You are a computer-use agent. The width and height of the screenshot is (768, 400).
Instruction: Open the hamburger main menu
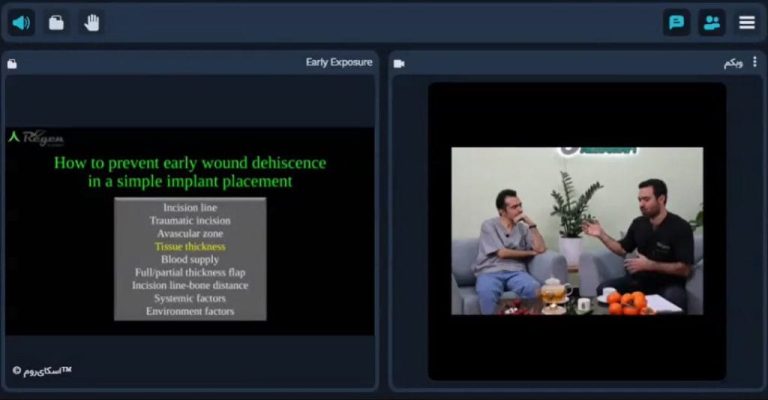click(747, 22)
